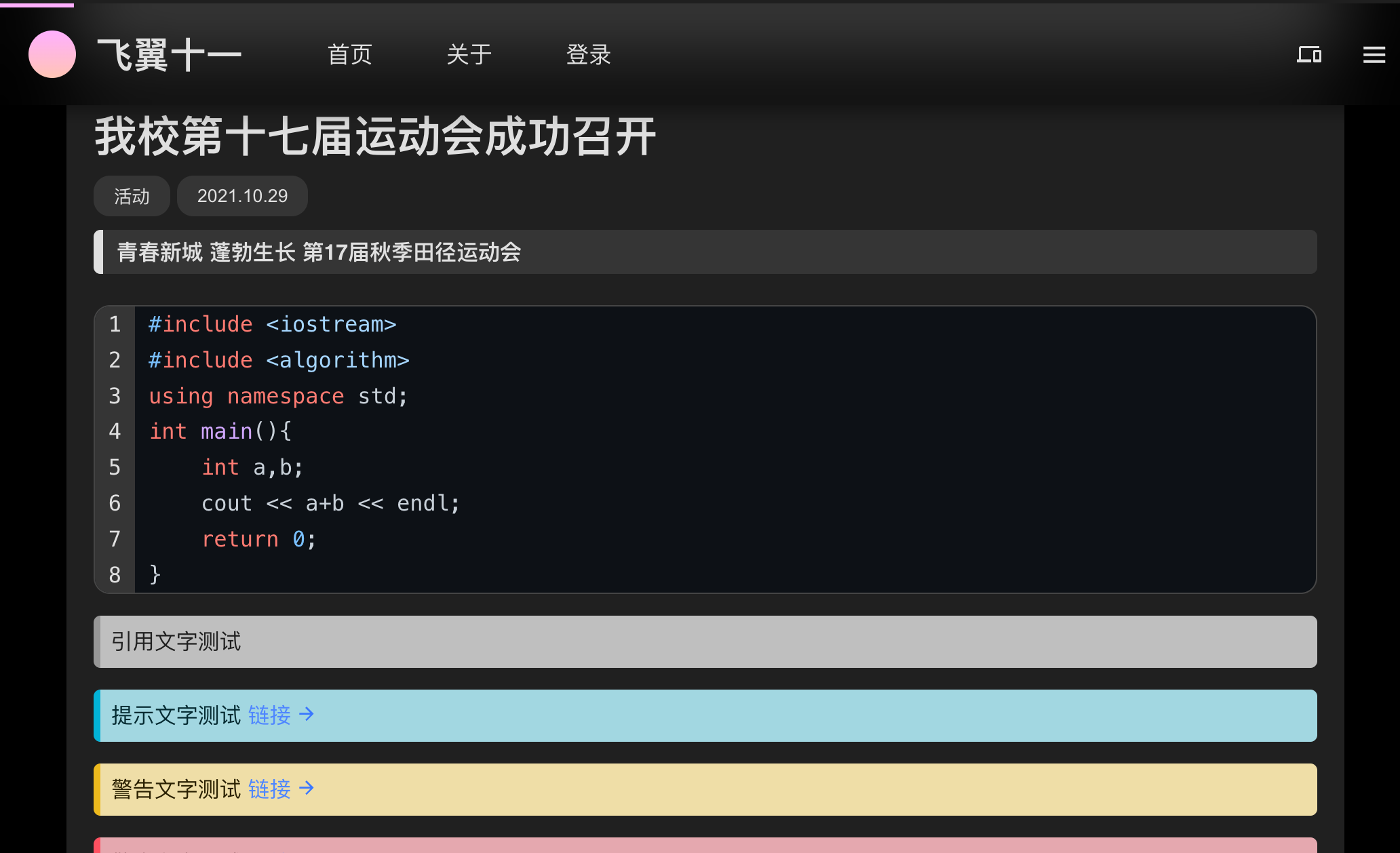
Task: Open the hamburger menu icon
Action: (1374, 54)
